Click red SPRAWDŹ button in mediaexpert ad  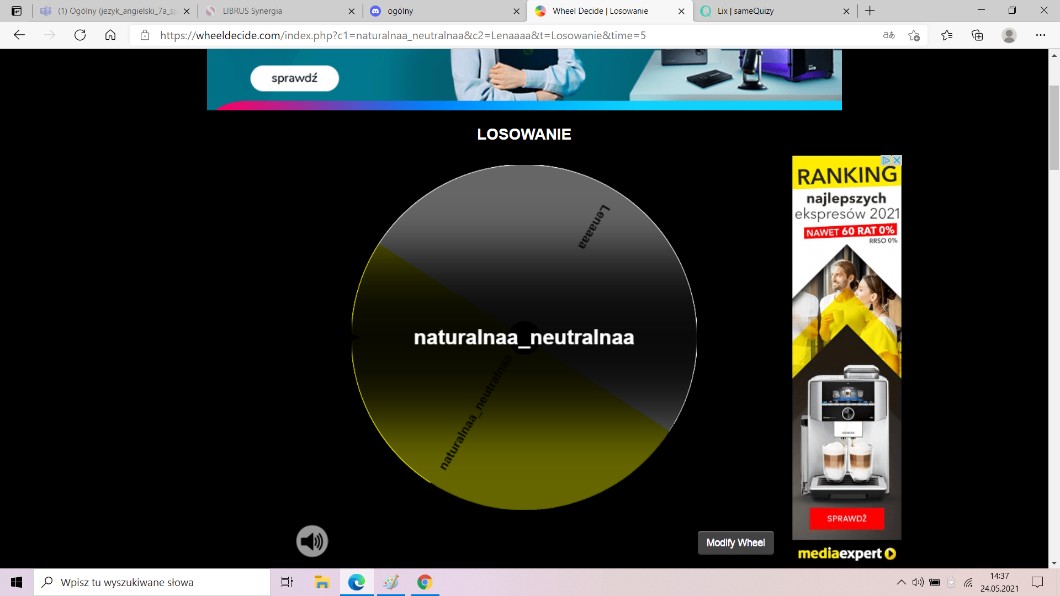(x=846, y=519)
